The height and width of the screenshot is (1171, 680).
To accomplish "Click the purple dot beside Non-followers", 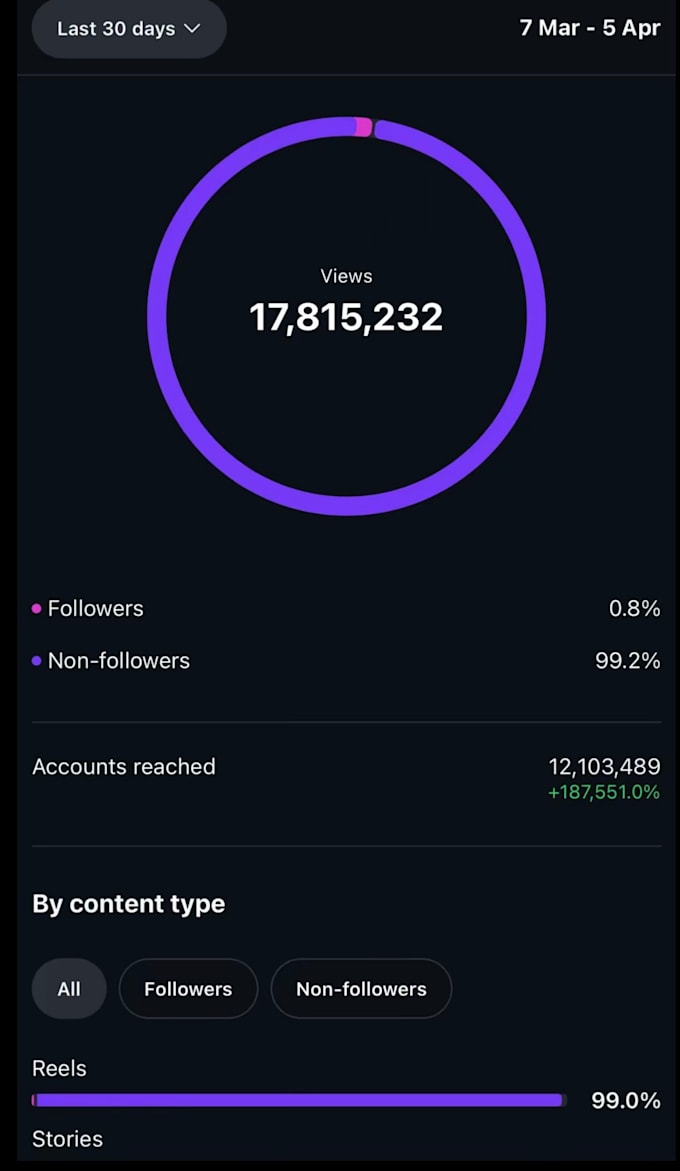I will (37, 661).
